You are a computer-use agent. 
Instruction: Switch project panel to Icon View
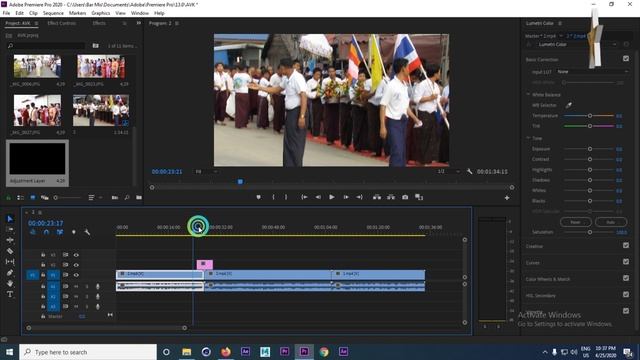point(33,198)
